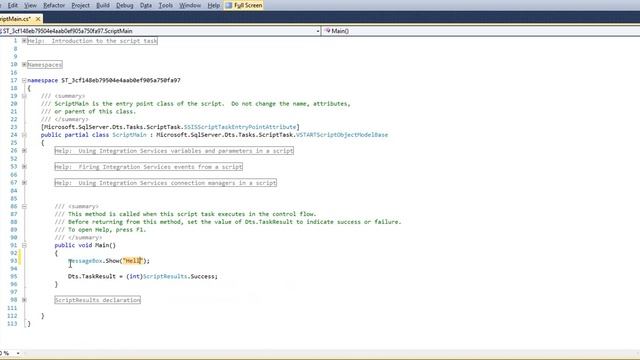Open the Window menu

pyautogui.click(x=190, y=5)
